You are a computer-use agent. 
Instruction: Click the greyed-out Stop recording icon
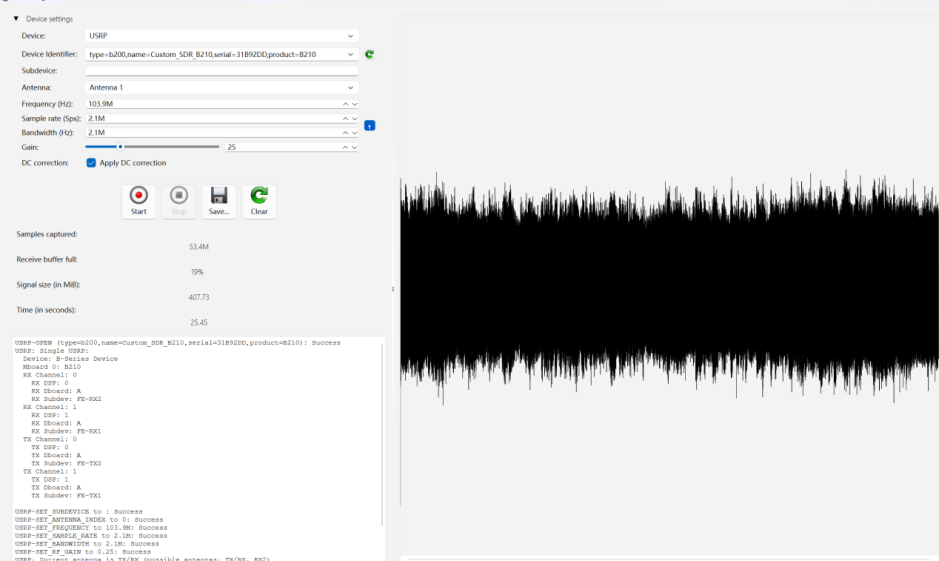click(178, 201)
